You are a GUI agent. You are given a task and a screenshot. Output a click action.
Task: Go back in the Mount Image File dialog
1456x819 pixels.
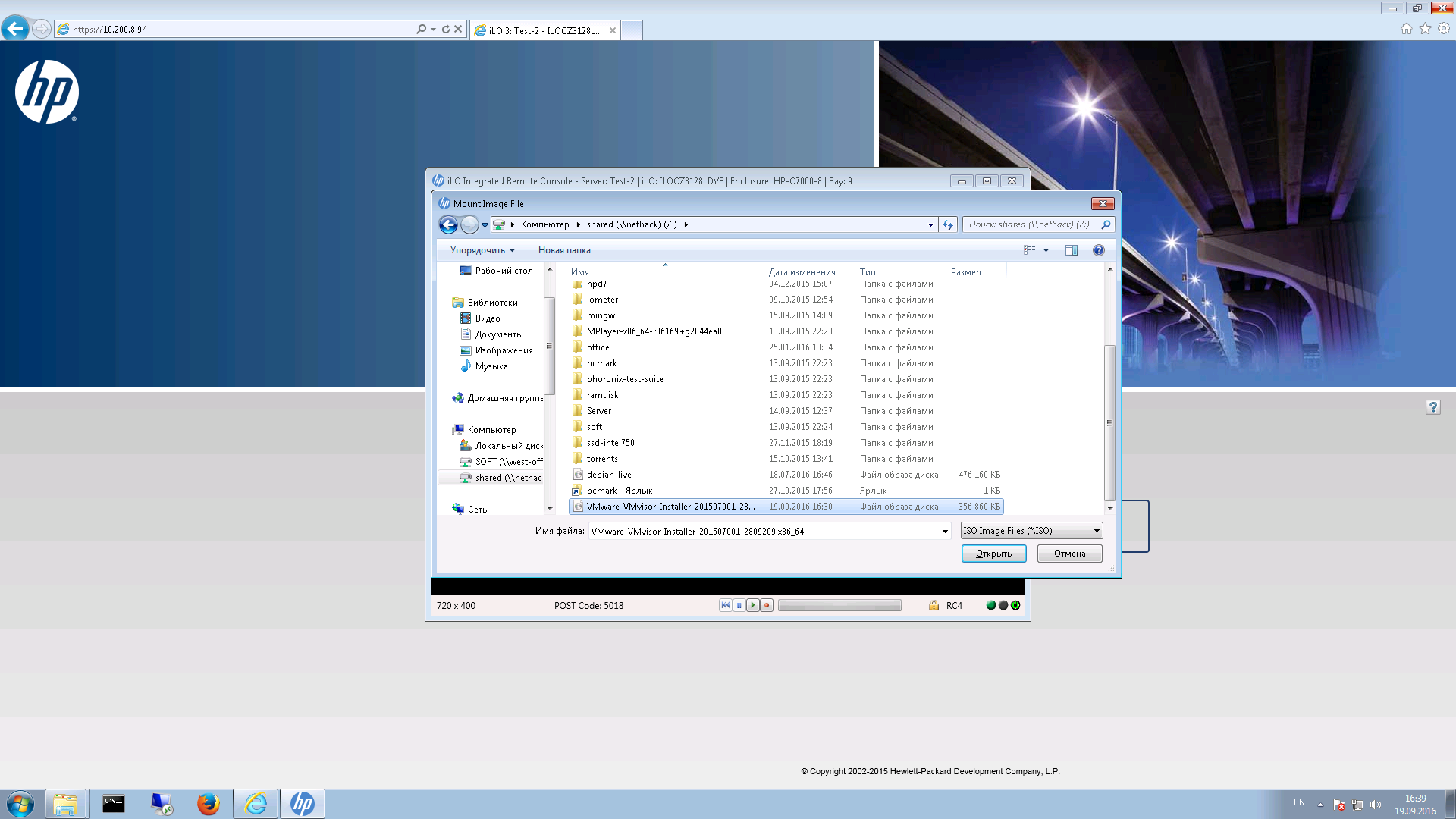pyautogui.click(x=448, y=224)
